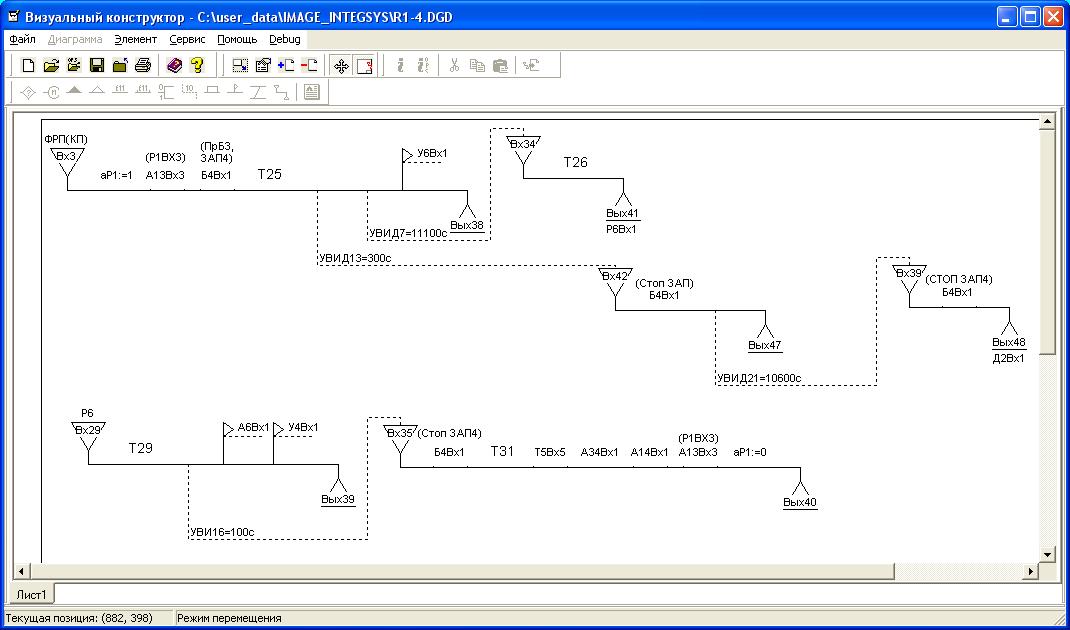Expand the Элемент menu
The width and height of the screenshot is (1070, 630).
coord(135,39)
